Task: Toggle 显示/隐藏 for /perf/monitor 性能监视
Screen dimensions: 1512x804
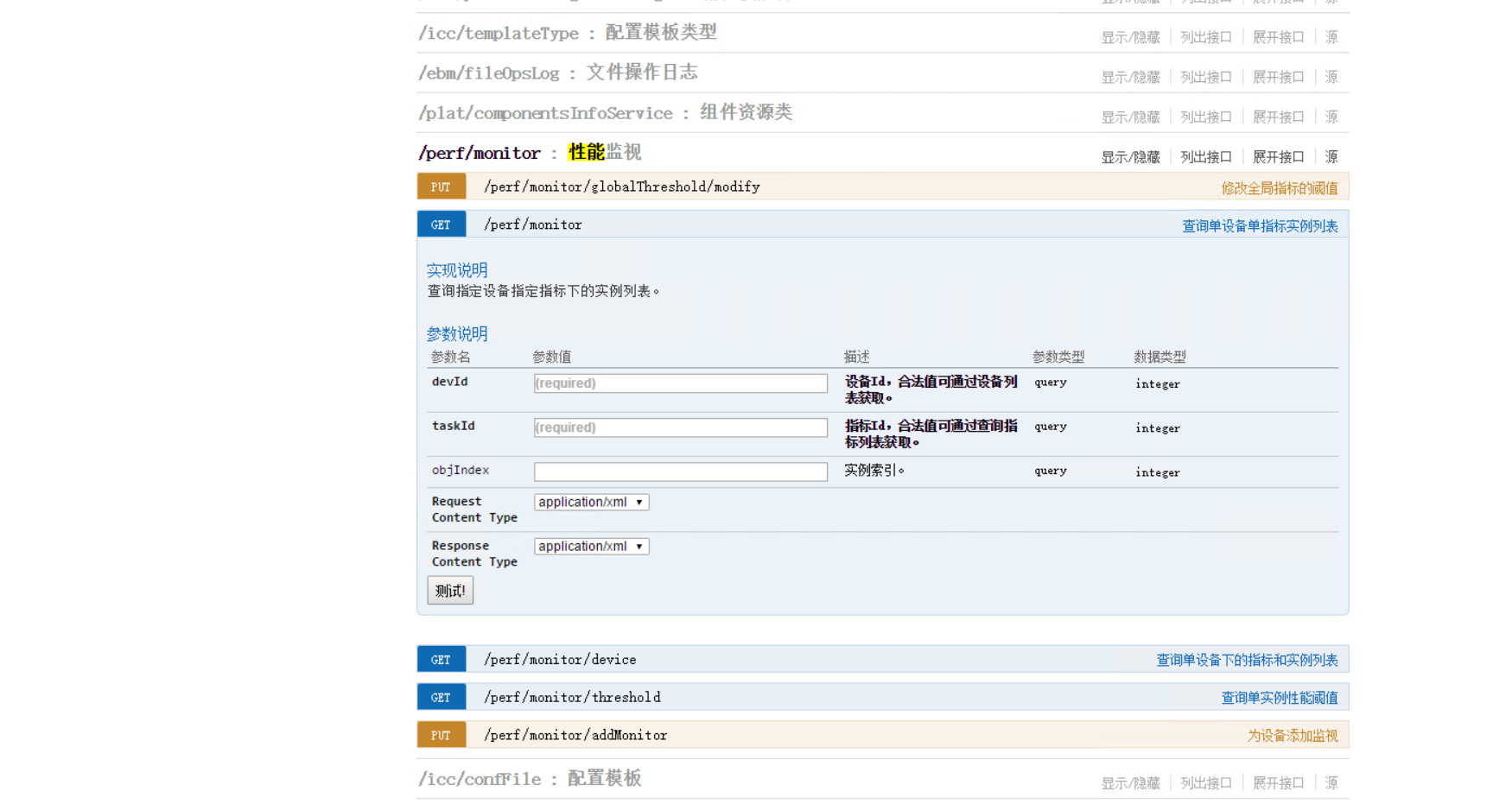Action: coord(1130,157)
